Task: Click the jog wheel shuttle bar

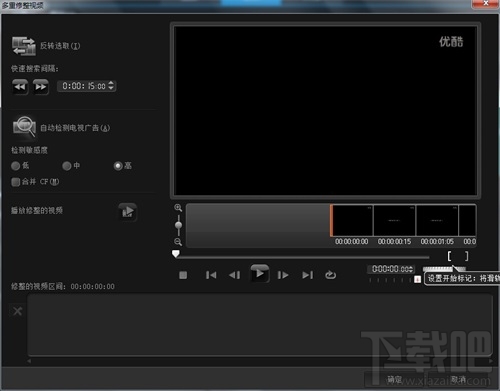Action: pos(444,269)
